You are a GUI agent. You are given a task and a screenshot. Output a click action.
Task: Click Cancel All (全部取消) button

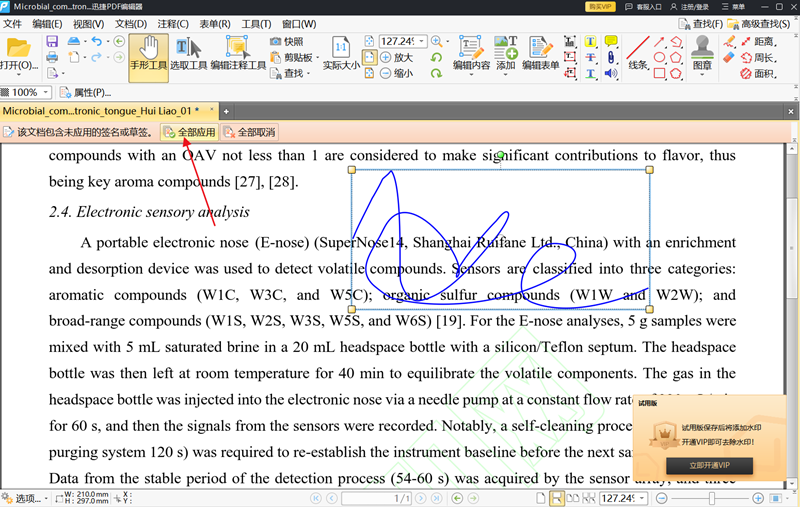pos(250,132)
